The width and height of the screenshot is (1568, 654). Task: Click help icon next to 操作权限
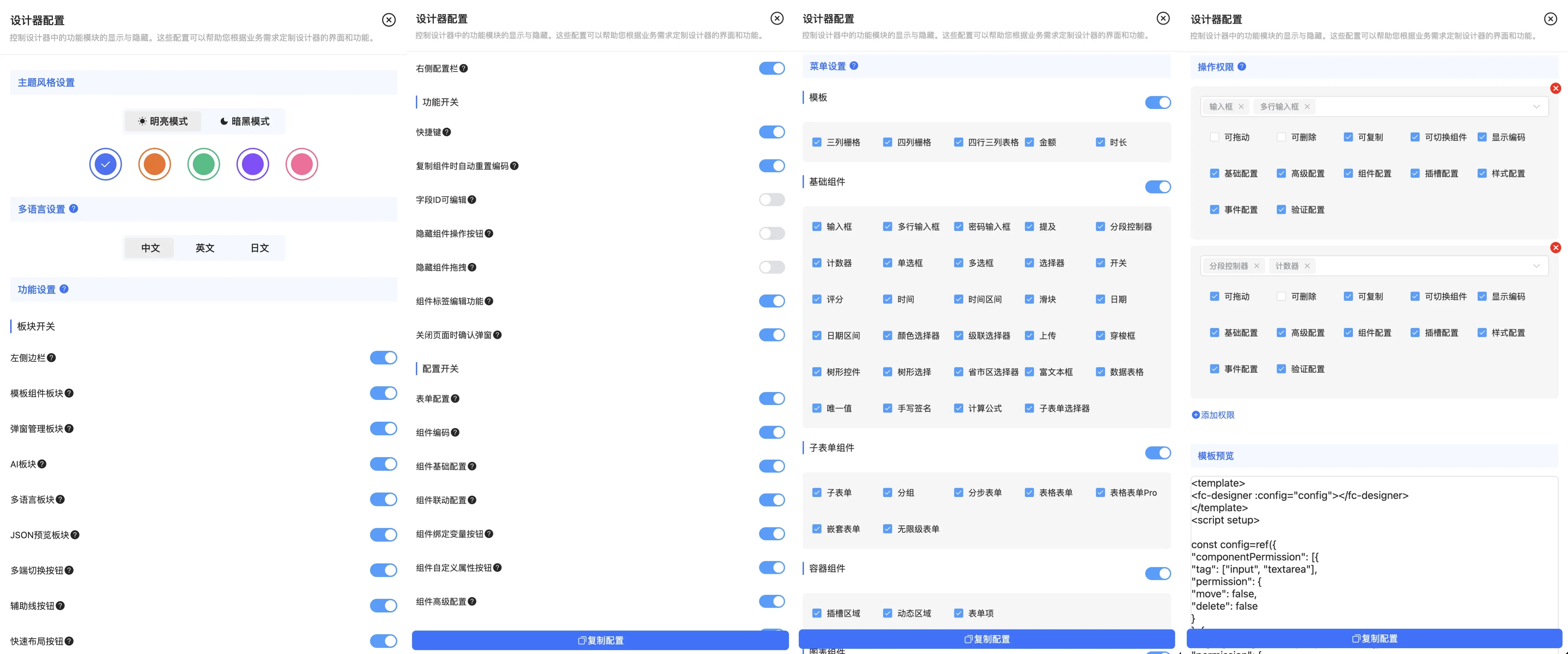[x=1242, y=66]
